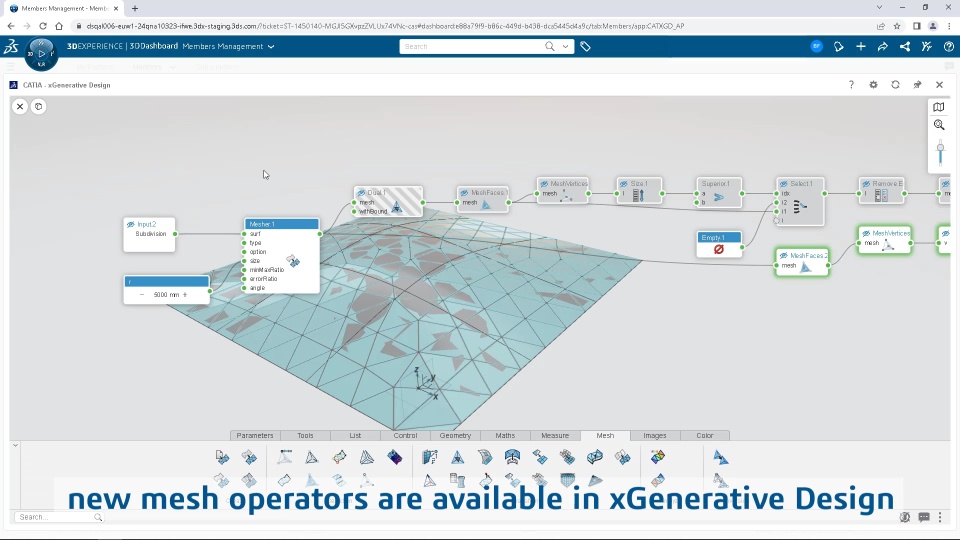The image size is (960, 540).
Task: Click the share arrow icon in header
Action: [x=882, y=47]
